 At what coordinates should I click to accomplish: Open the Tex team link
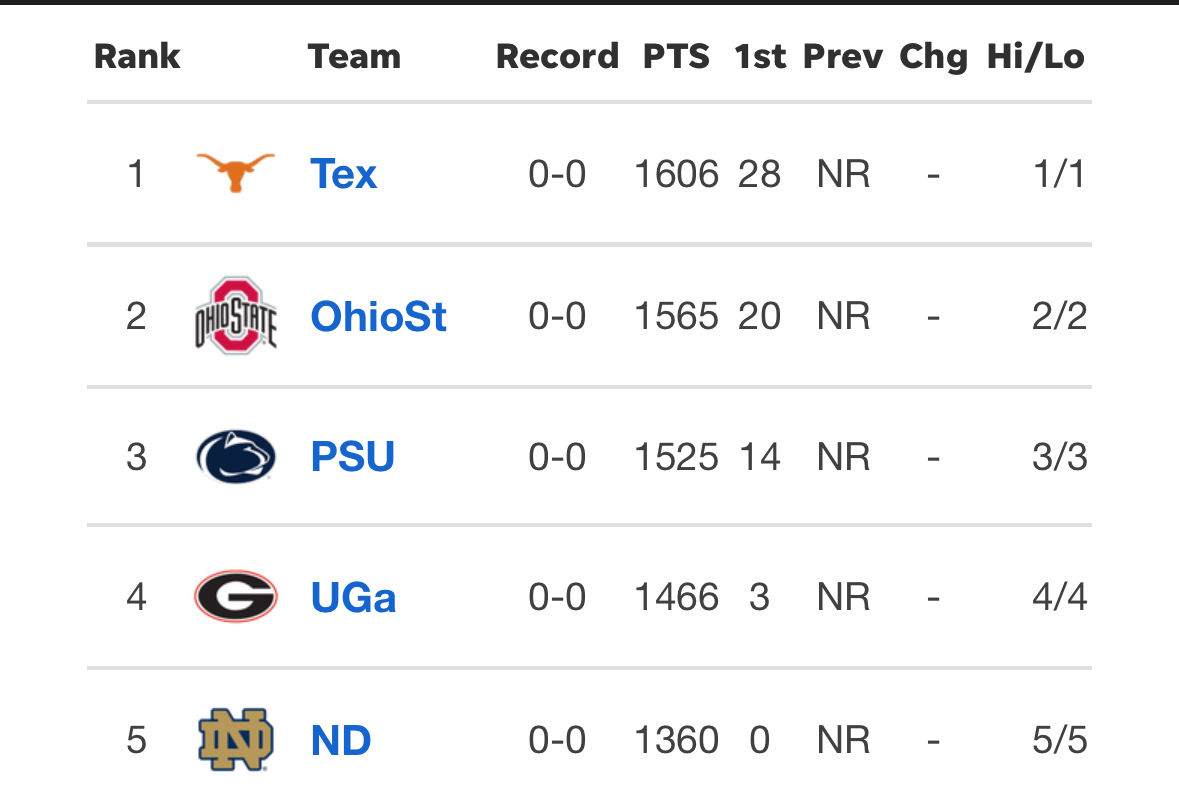coord(343,174)
